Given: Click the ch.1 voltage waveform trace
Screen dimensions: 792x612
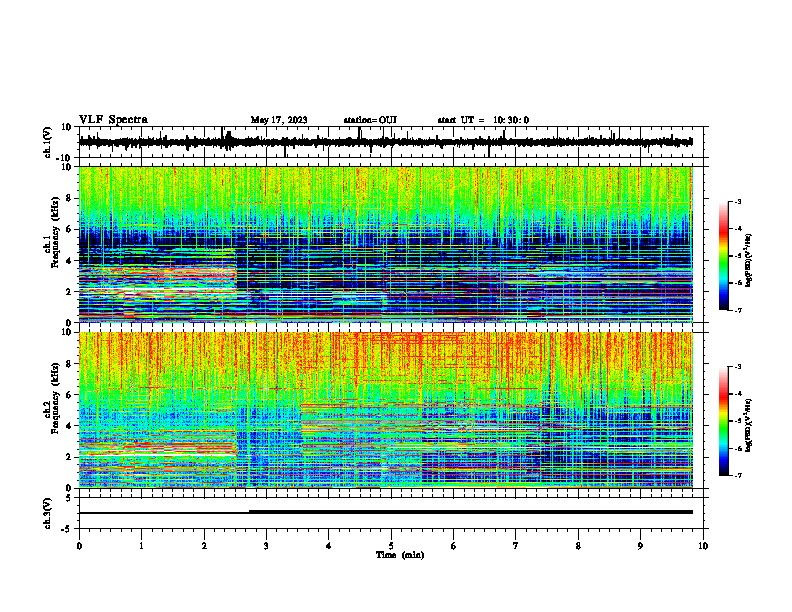Looking at the screenshot, I should point(386,142).
